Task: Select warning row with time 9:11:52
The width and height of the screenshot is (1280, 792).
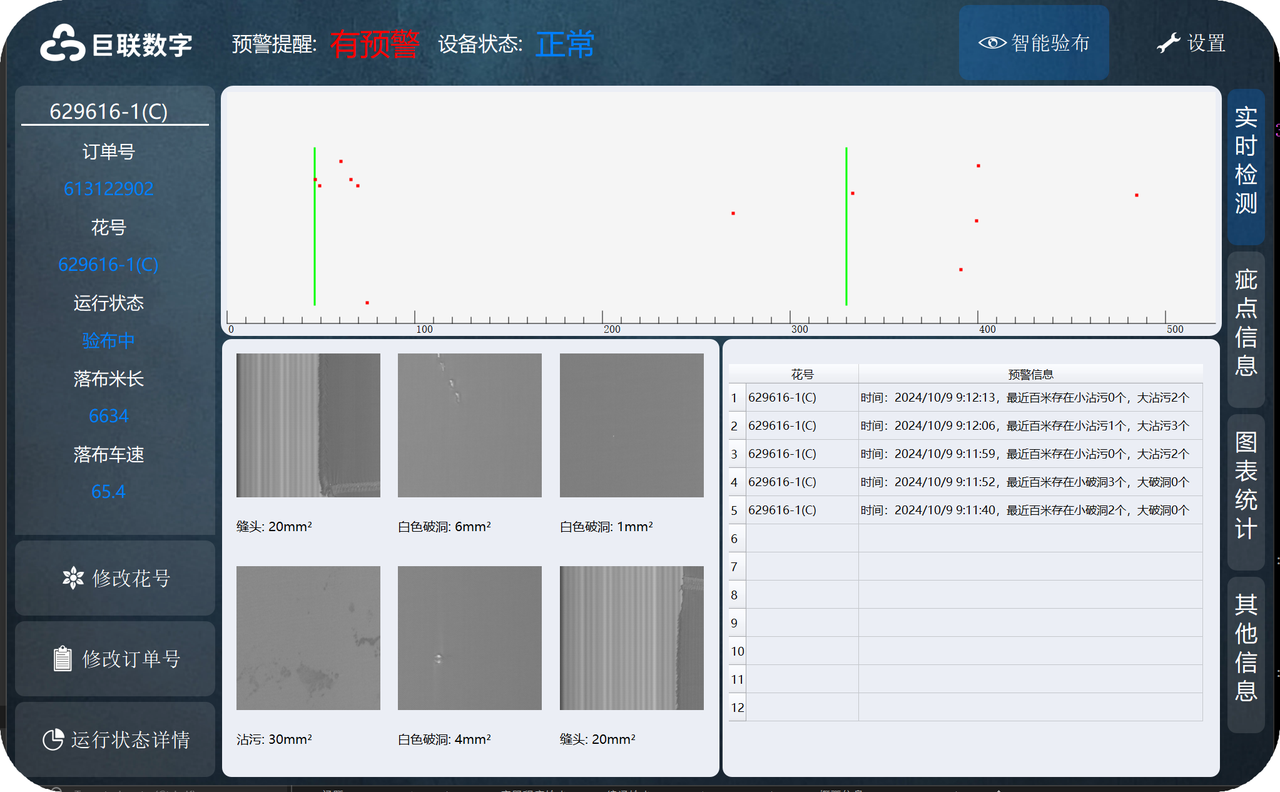Action: (x=966, y=482)
